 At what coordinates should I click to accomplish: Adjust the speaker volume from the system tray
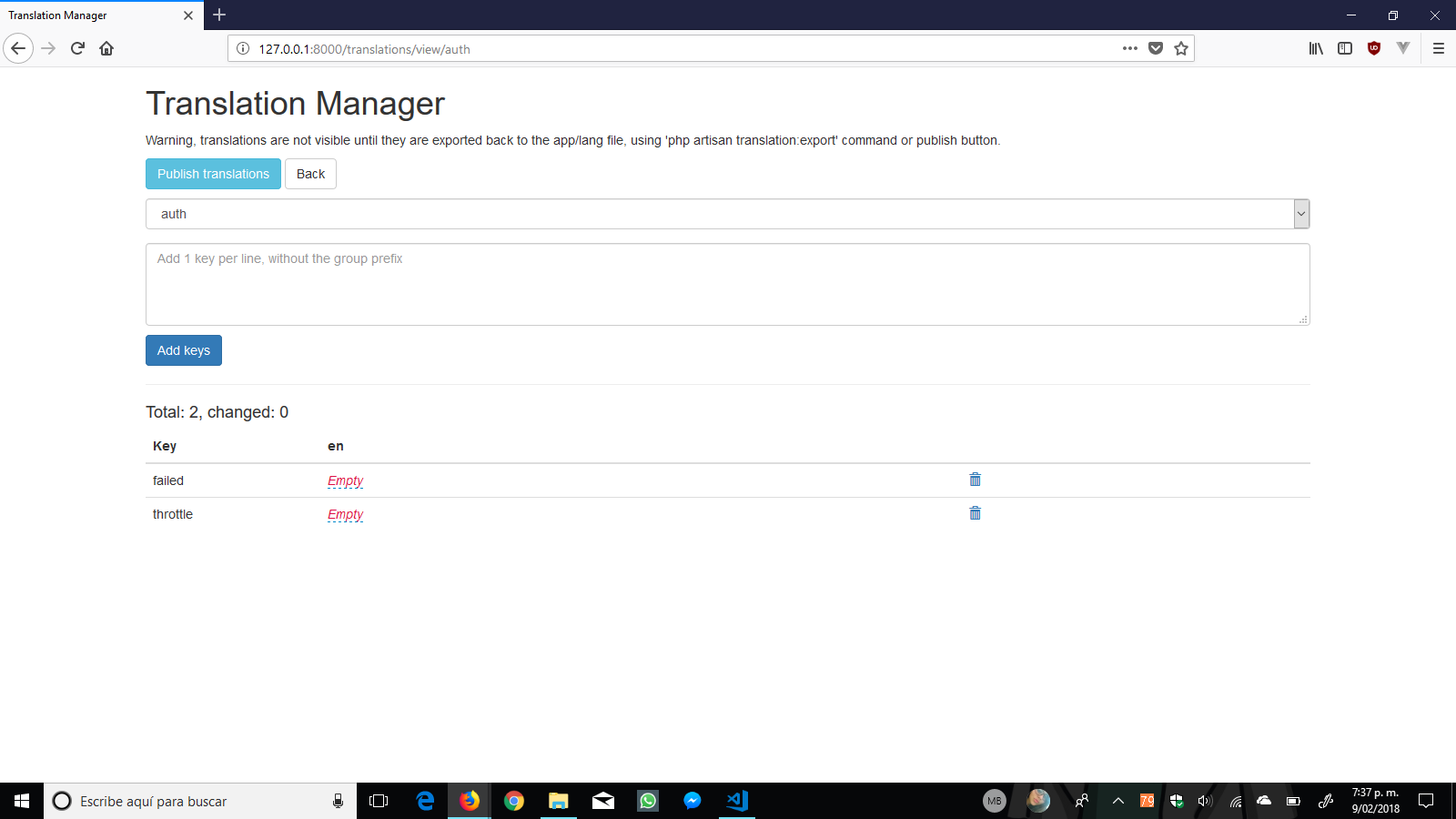1205,801
